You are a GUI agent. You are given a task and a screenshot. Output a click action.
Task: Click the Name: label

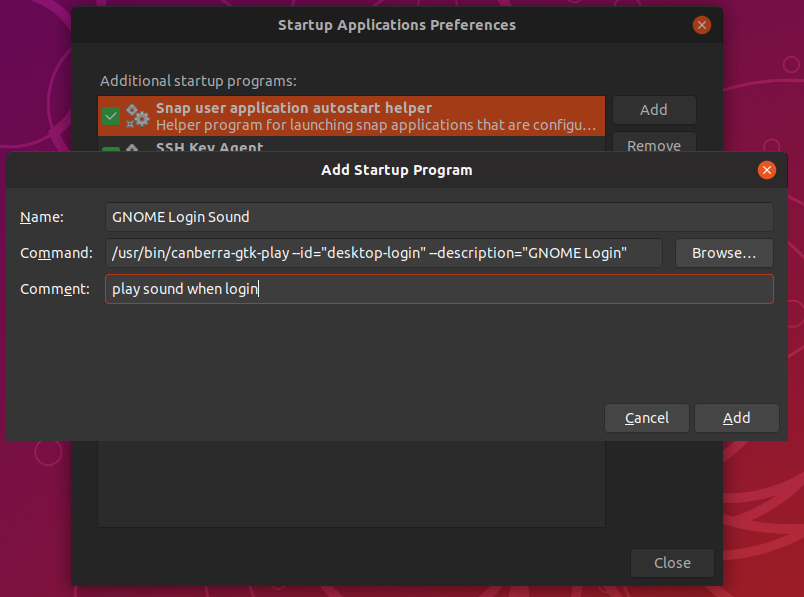tap(42, 217)
